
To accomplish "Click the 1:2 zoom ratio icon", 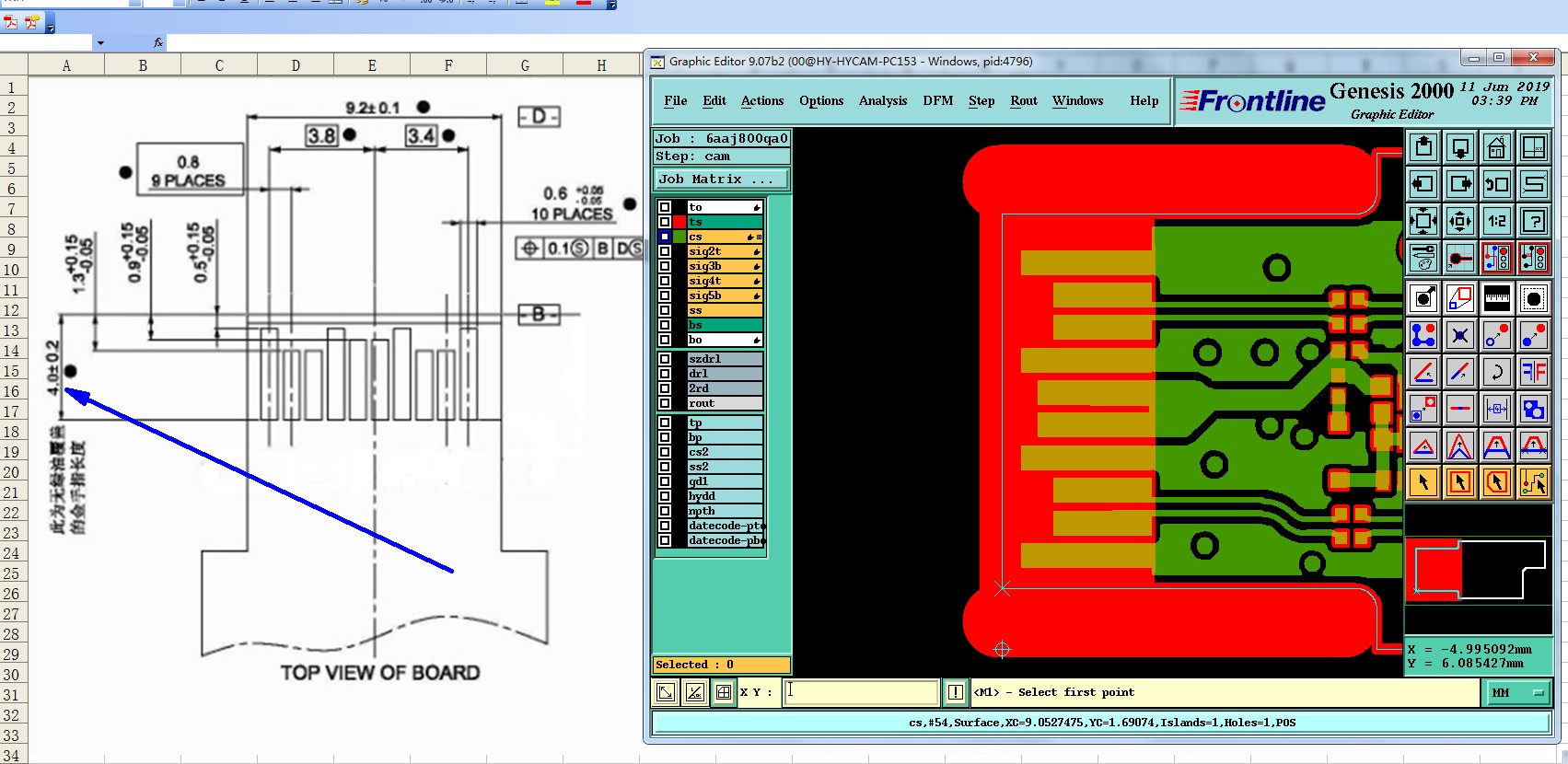I will 1496,221.
